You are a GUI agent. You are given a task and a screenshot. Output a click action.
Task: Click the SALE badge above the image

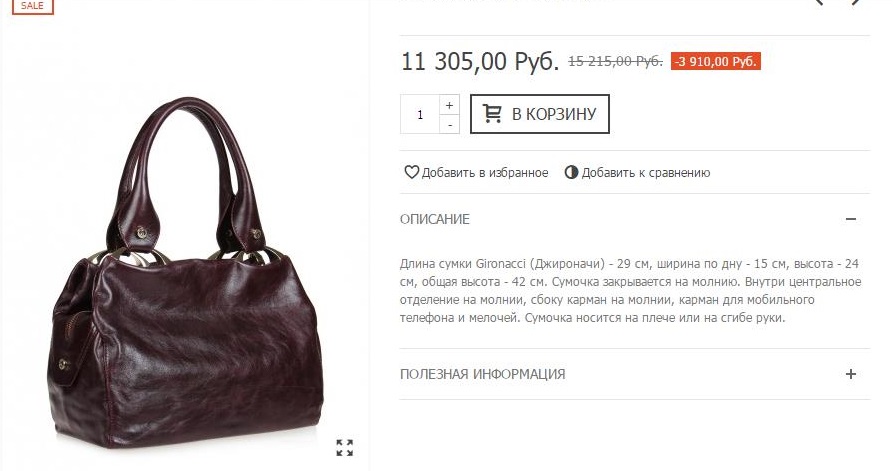(x=32, y=6)
